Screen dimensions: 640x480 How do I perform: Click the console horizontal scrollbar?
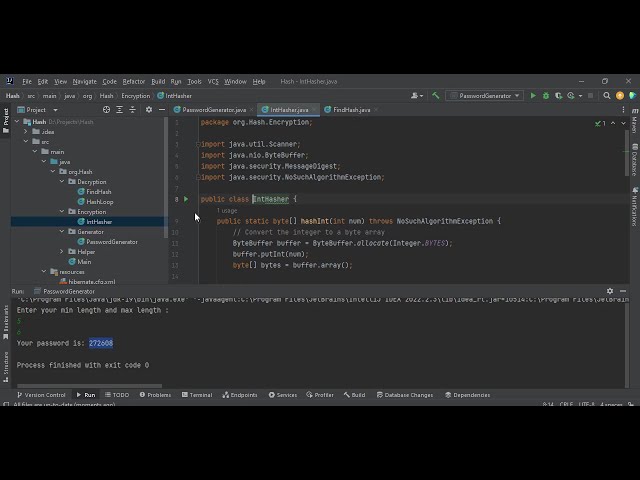click(89, 386)
